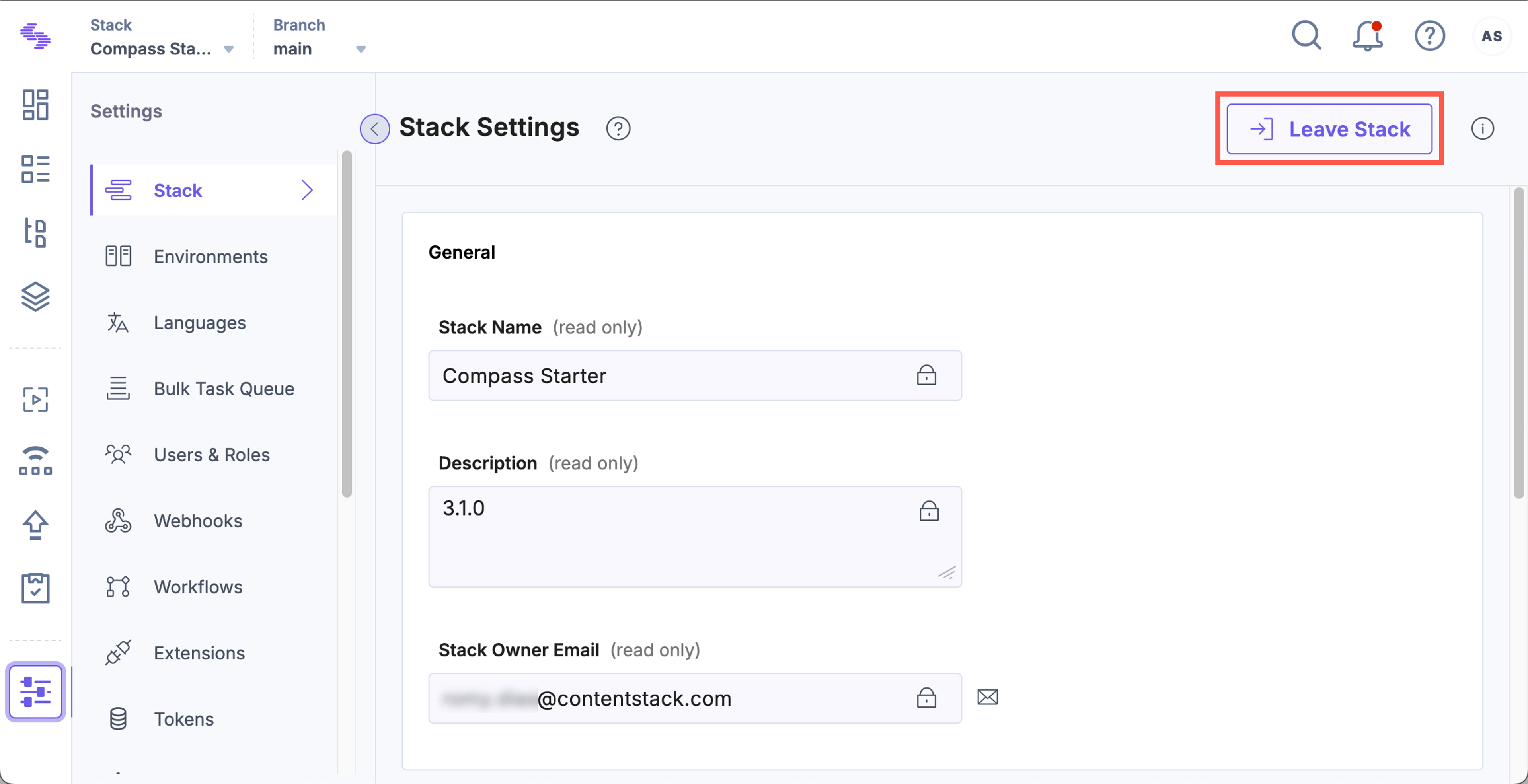The image size is (1528, 784).
Task: Open the Entries list icon in left rail
Action: pyautogui.click(x=35, y=169)
